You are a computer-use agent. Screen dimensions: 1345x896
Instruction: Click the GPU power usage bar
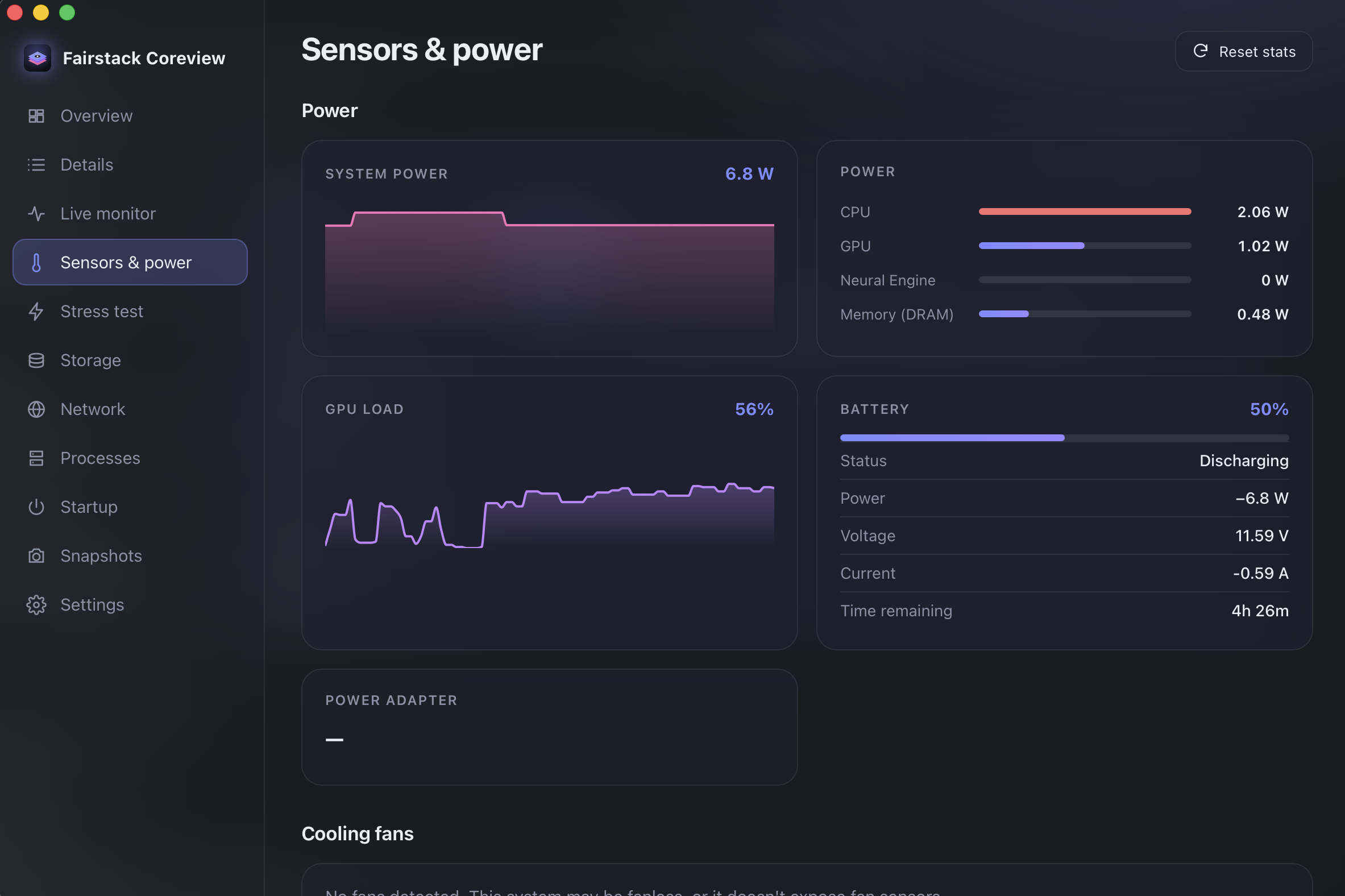click(1085, 246)
